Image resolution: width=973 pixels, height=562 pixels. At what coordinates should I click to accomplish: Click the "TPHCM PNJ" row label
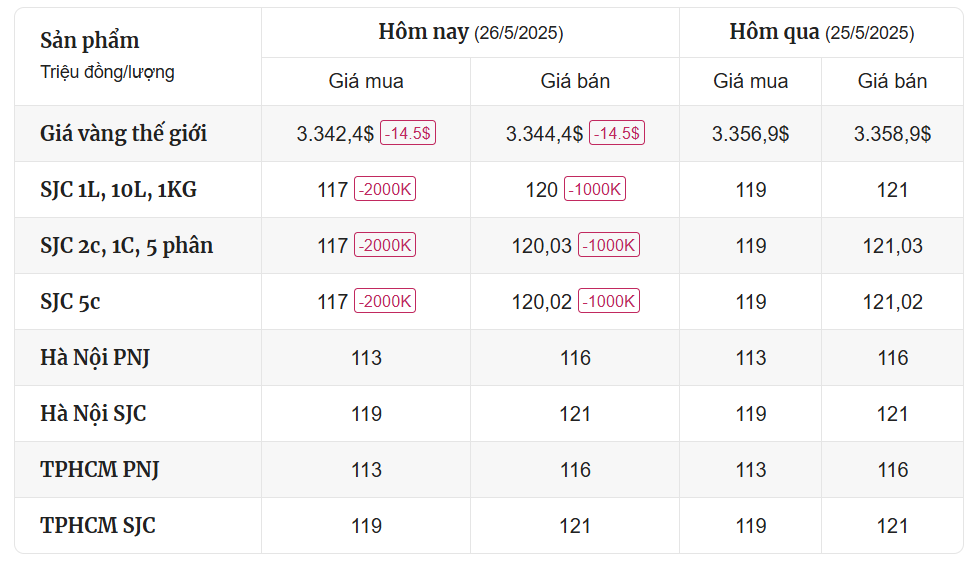tap(99, 470)
